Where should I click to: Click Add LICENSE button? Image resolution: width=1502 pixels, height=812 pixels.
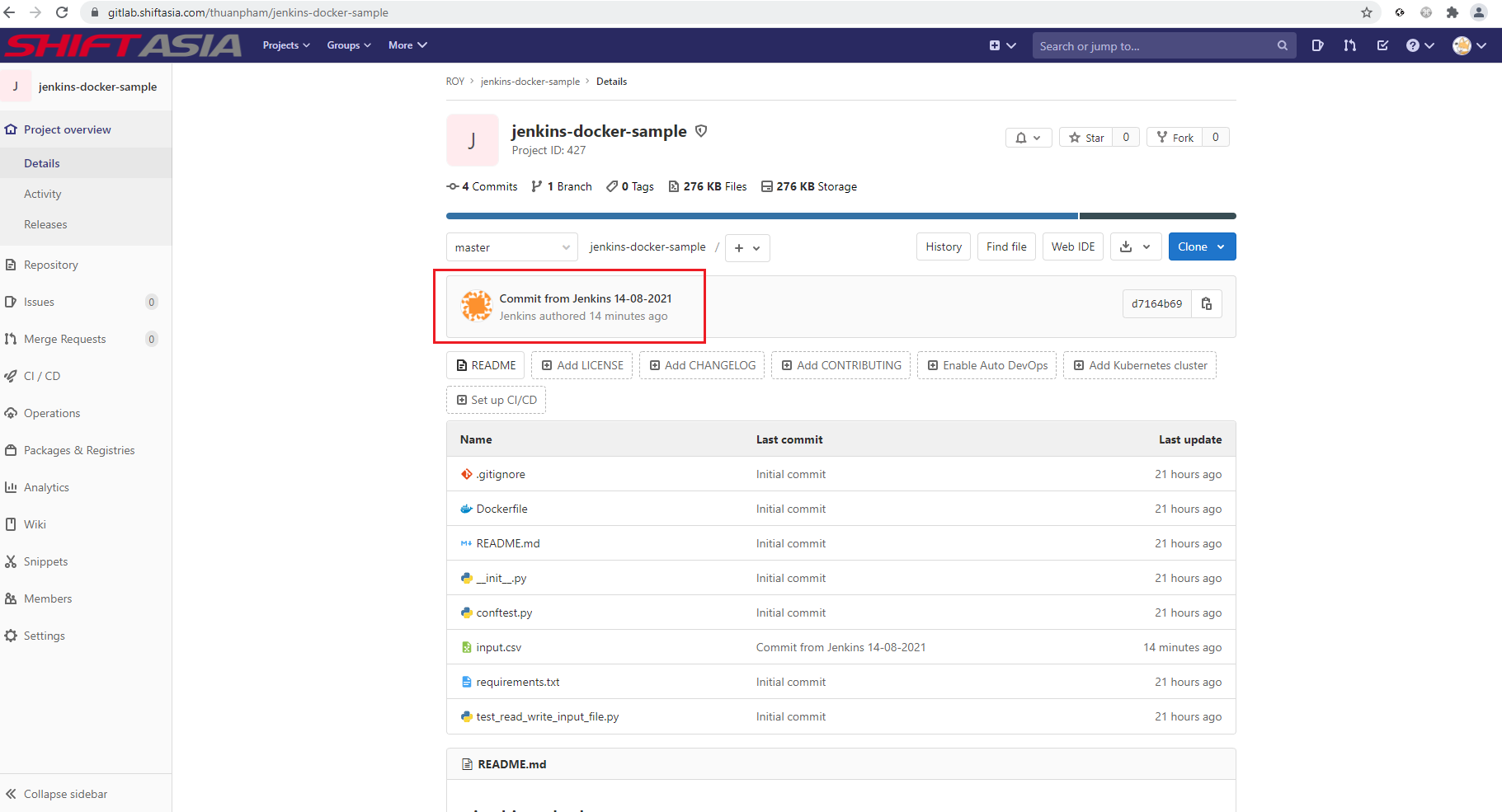point(582,365)
